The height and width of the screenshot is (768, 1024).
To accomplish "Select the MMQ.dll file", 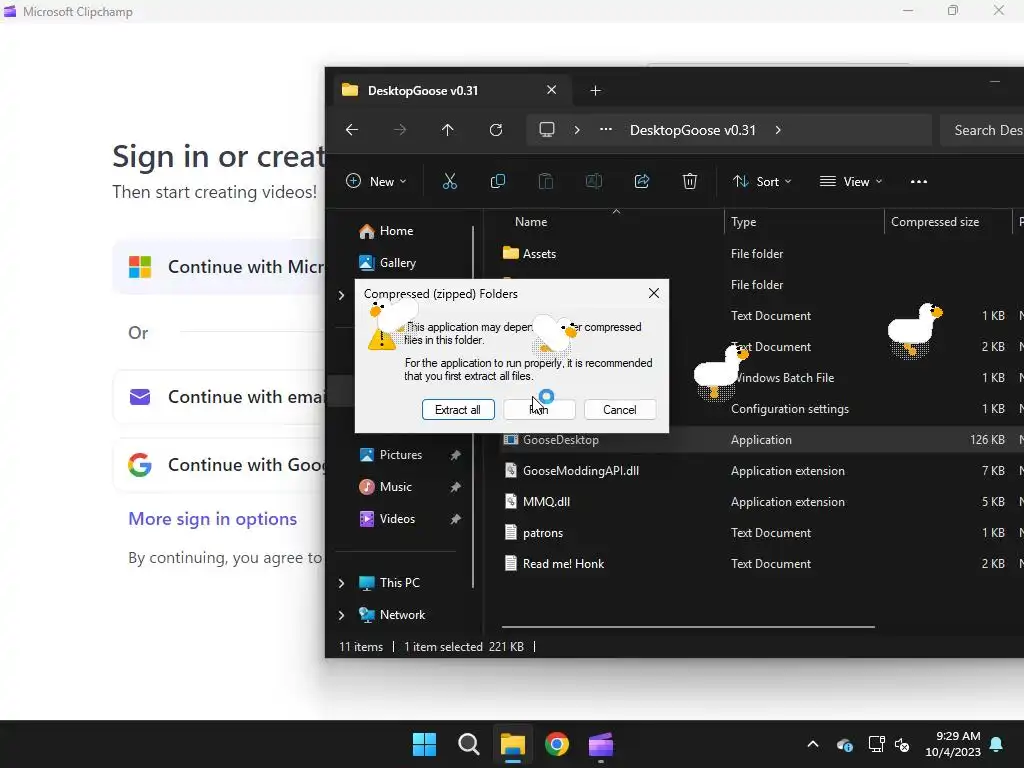I will coord(537,502).
